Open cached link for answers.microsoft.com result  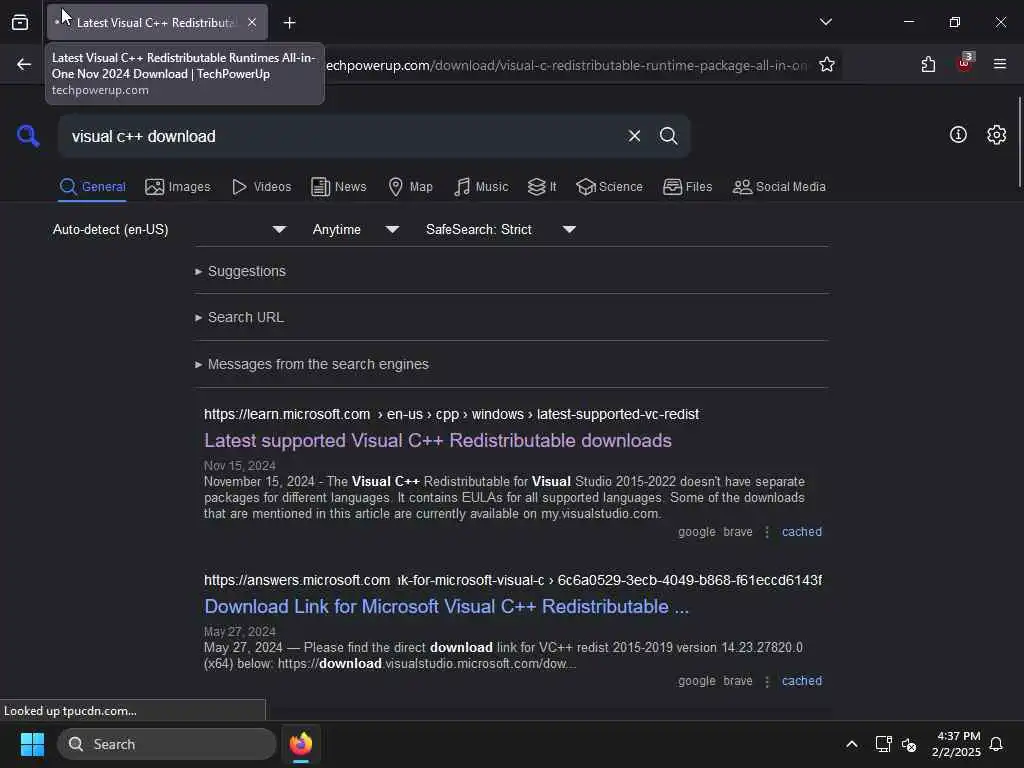pyautogui.click(x=802, y=680)
